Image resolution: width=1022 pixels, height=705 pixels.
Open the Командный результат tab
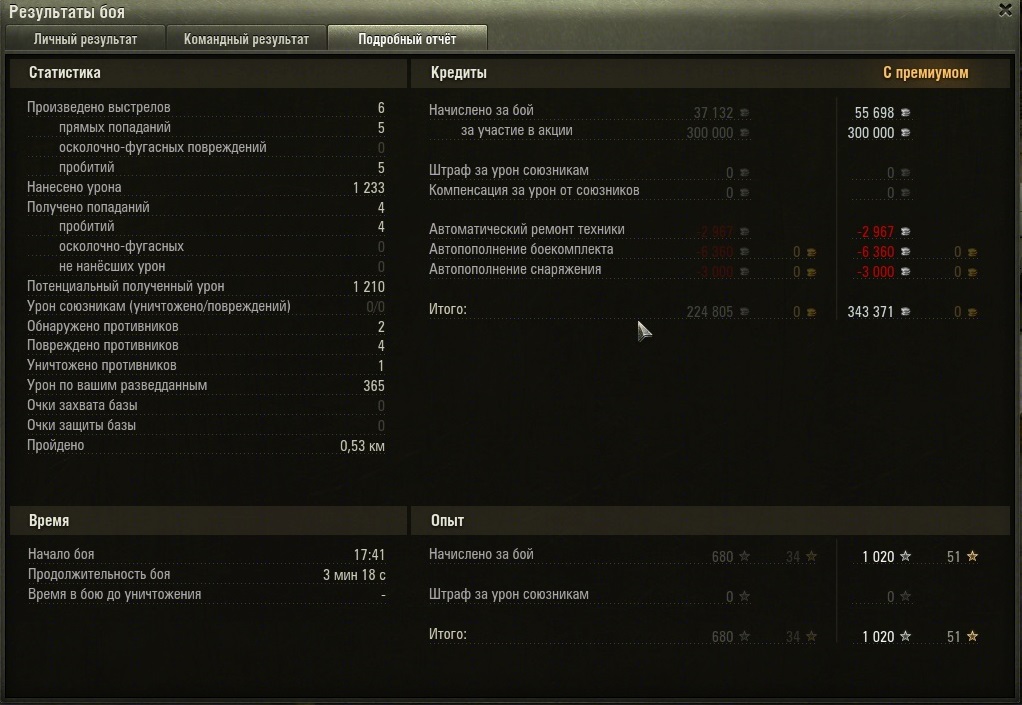pos(246,38)
